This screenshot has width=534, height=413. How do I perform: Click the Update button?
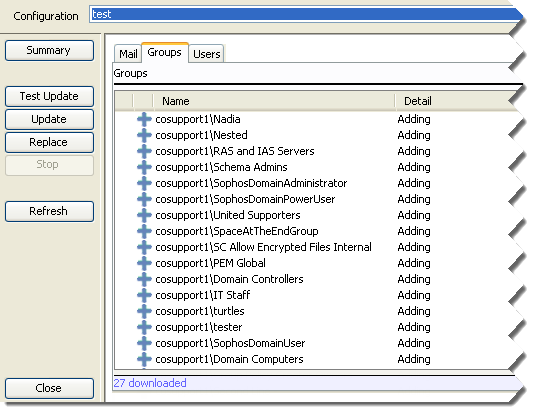click(49, 119)
